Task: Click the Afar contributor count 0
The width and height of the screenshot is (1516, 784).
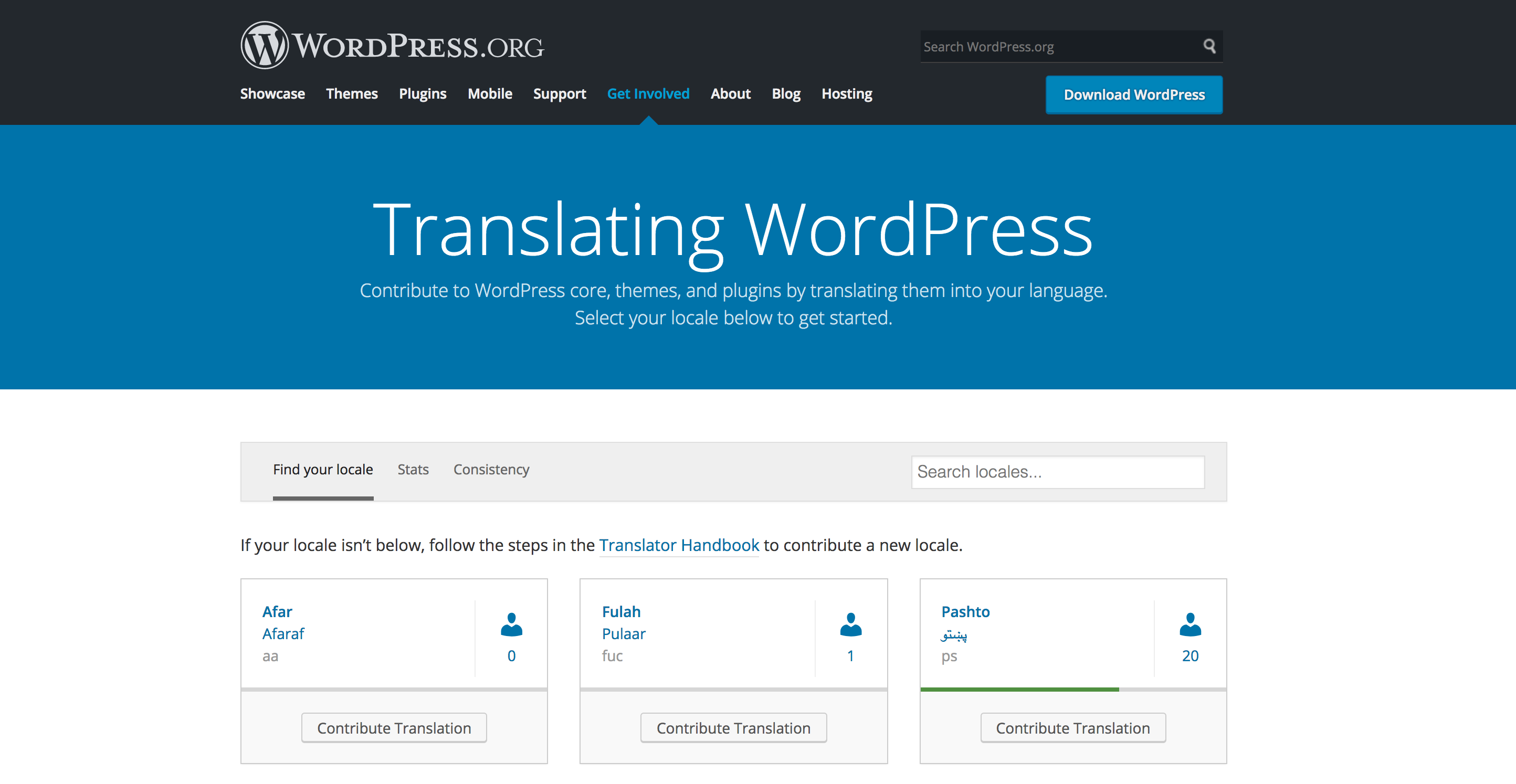Action: (511, 656)
